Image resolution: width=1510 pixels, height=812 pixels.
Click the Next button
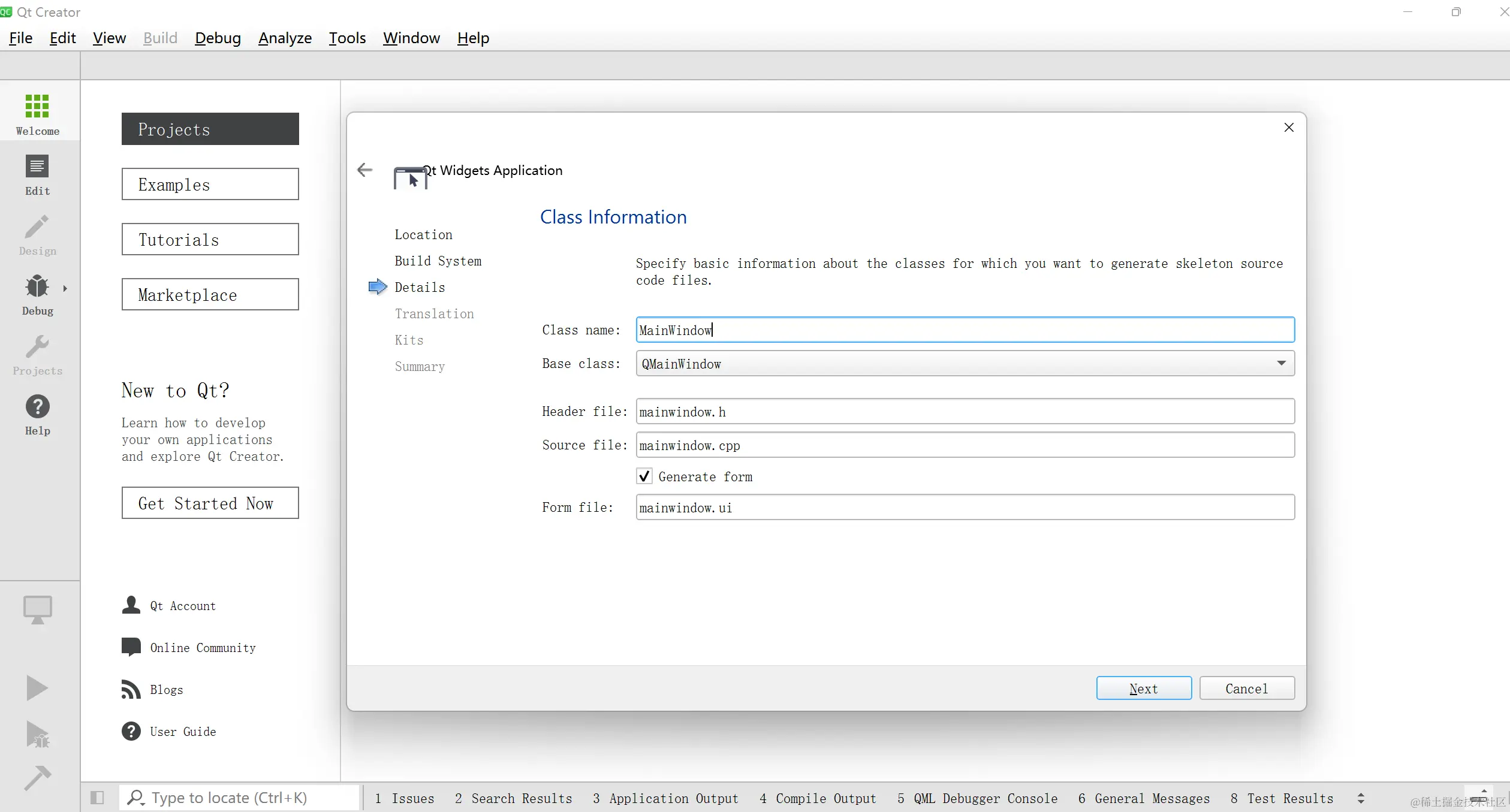[1143, 688]
